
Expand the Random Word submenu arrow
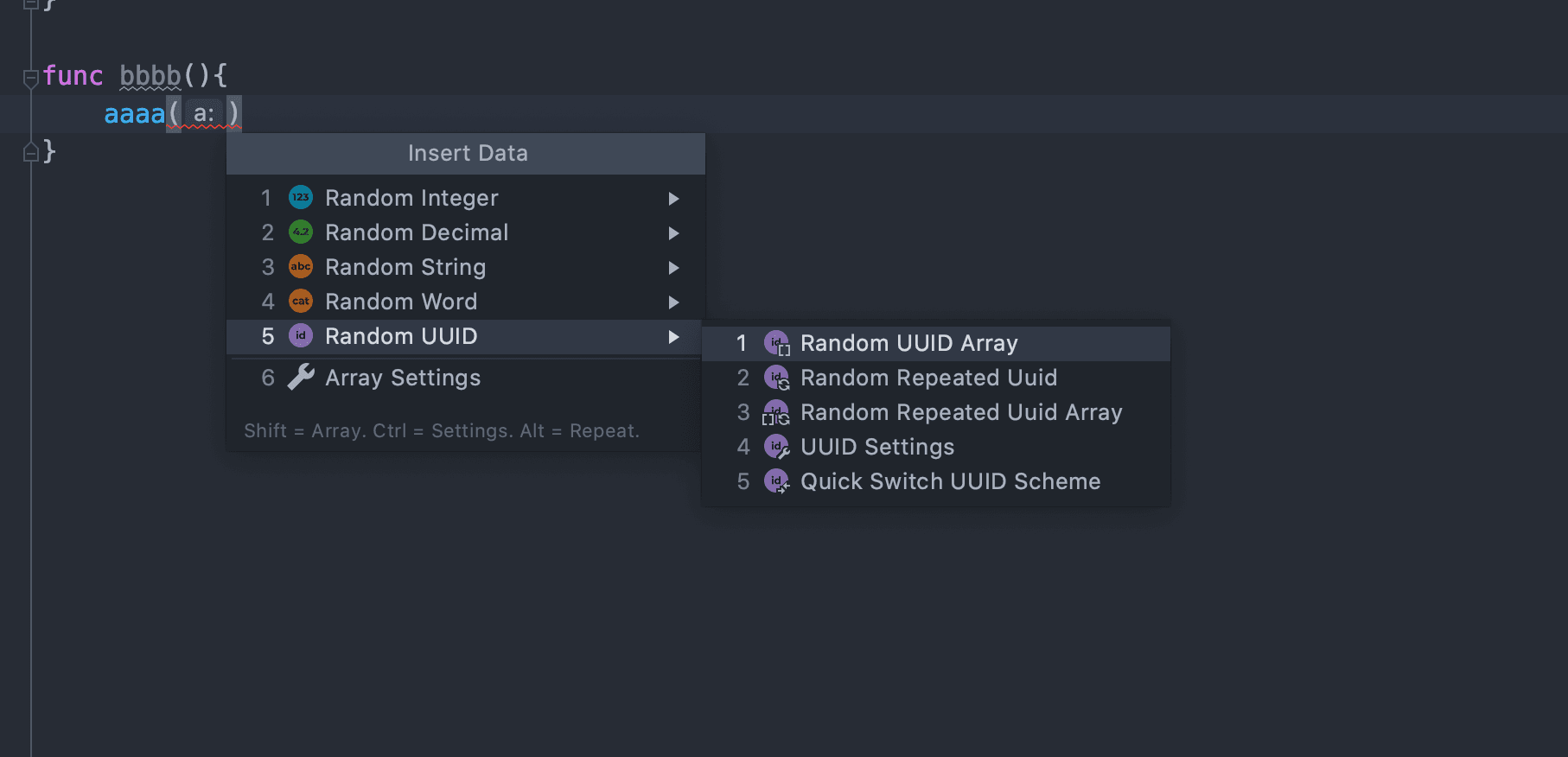(x=673, y=302)
